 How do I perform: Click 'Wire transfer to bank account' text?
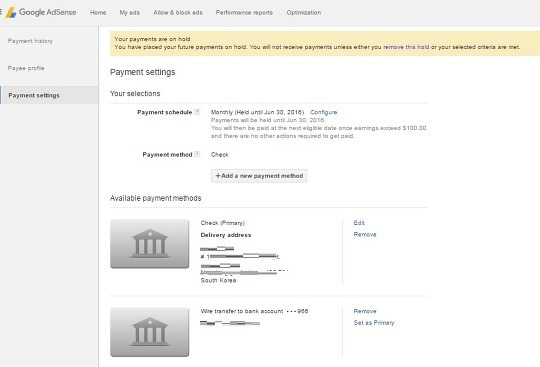pos(242,311)
